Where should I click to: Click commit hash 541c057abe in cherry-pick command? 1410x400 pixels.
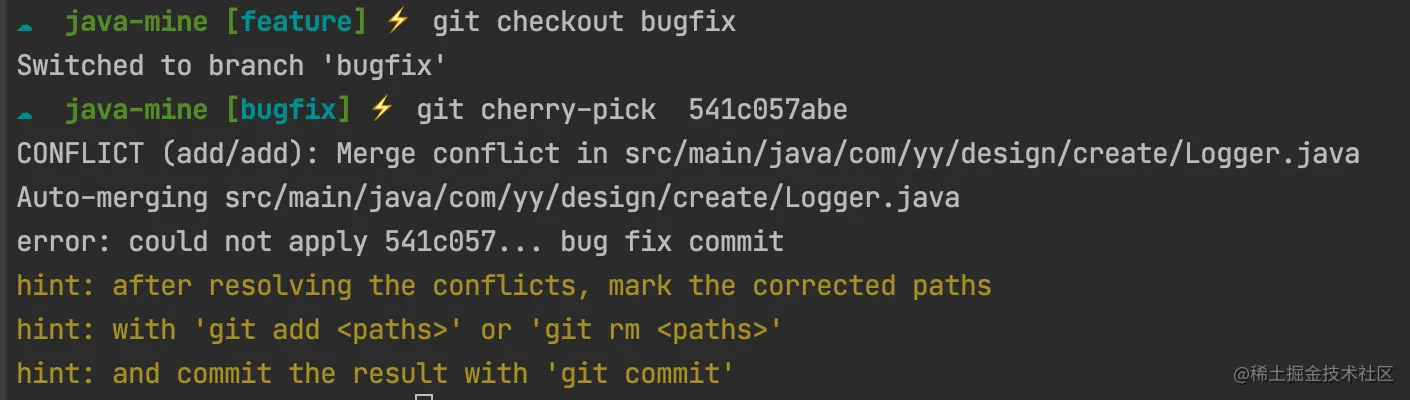(x=768, y=109)
